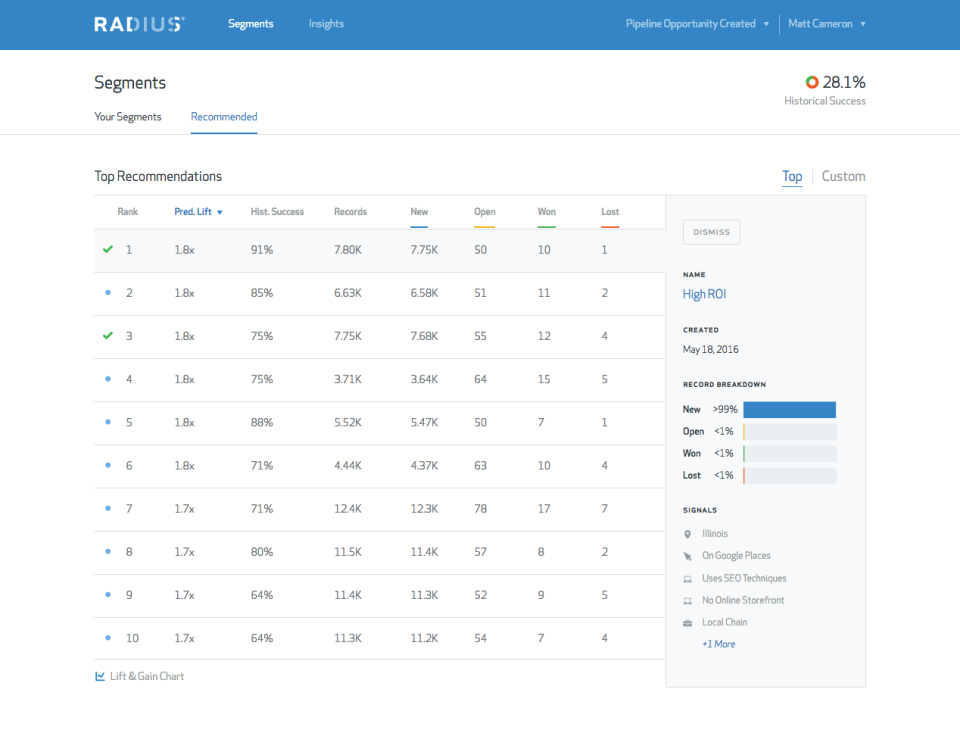Switch to the Insights tab
The height and width of the screenshot is (733, 960).
click(326, 23)
